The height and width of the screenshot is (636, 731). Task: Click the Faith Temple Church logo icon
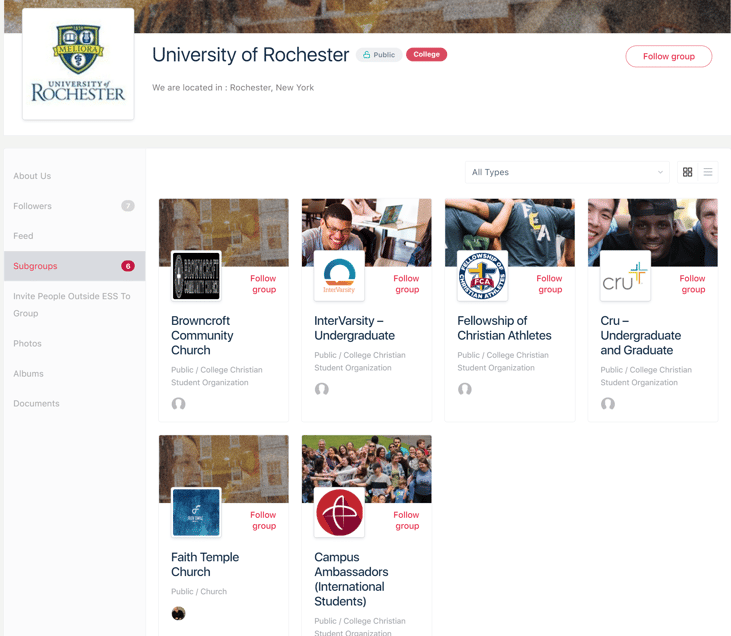(x=196, y=512)
